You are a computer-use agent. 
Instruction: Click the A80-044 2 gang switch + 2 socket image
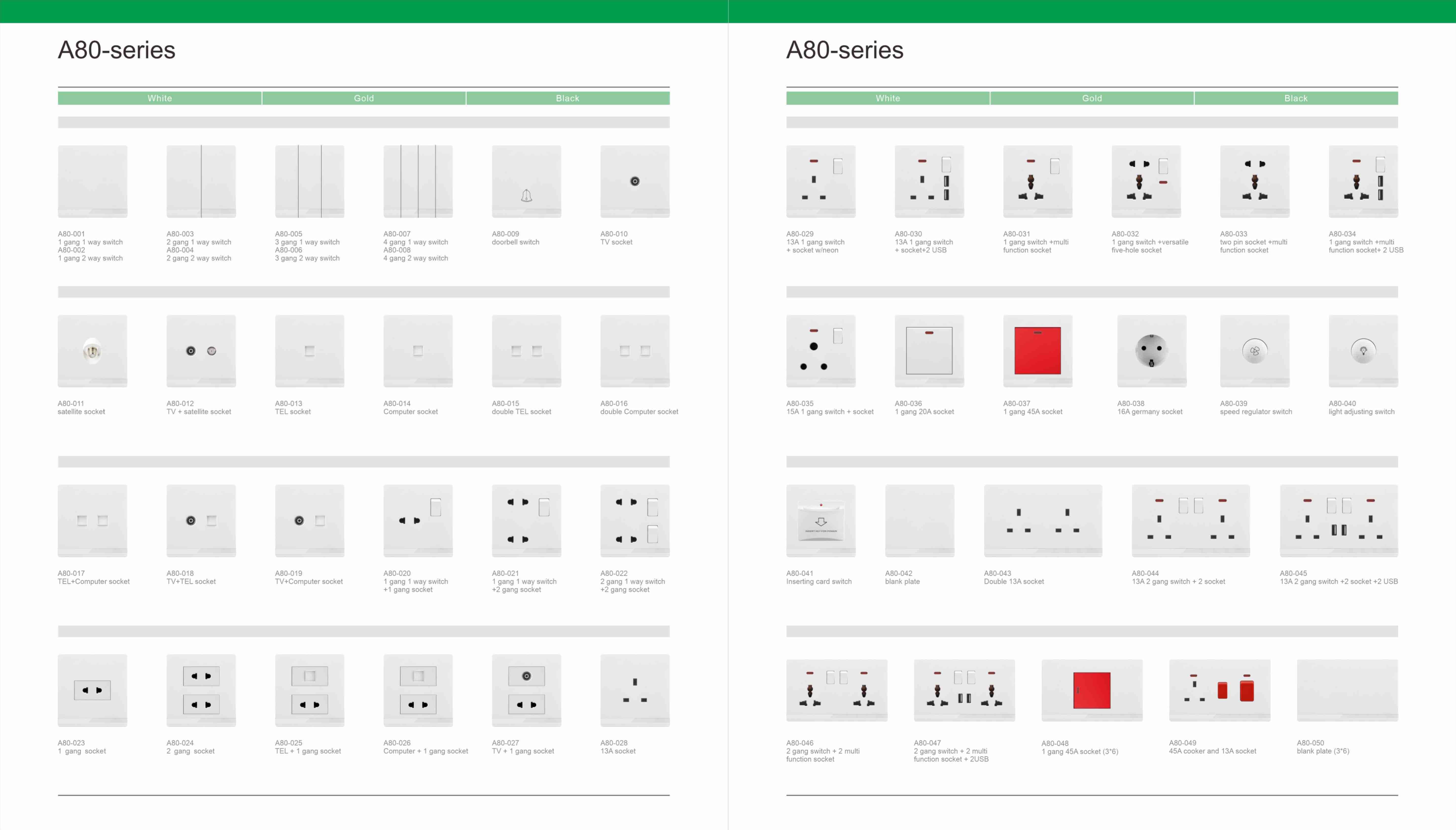(x=1191, y=521)
